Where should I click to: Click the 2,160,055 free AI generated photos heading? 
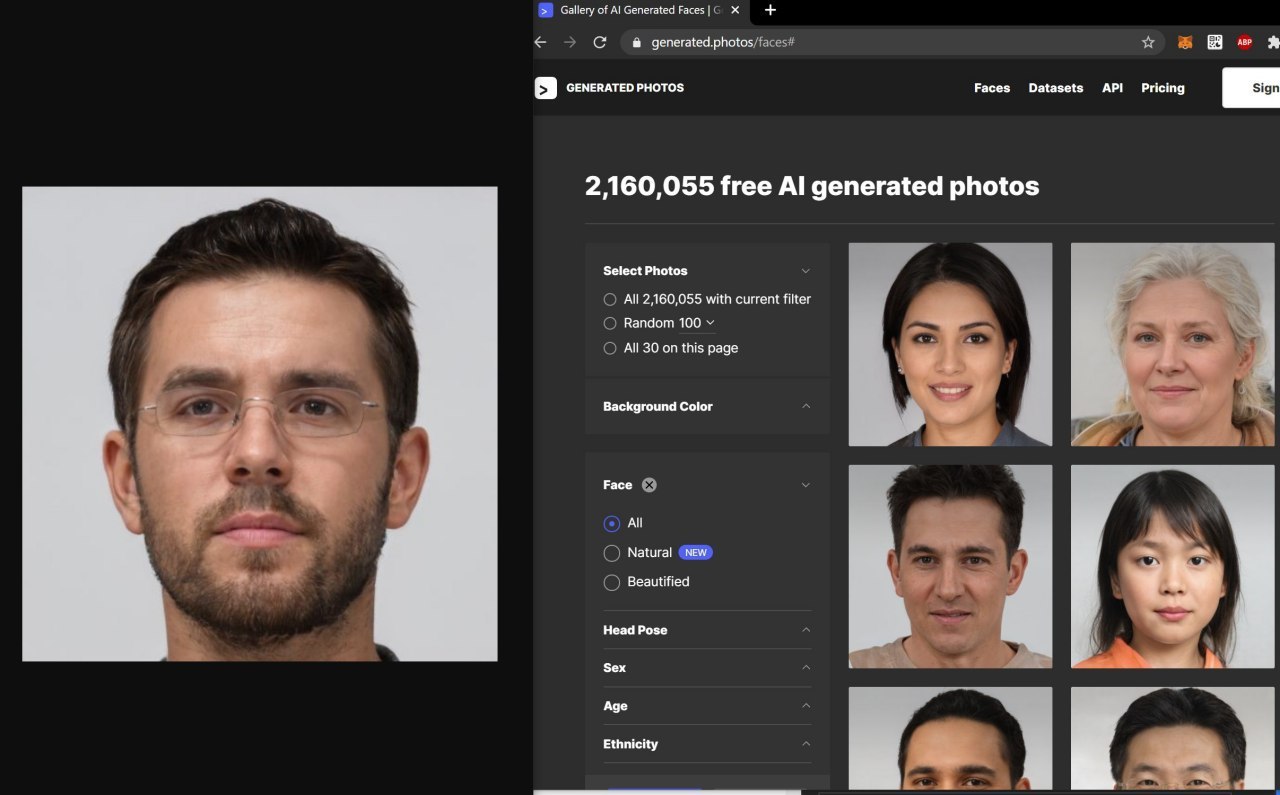812,186
